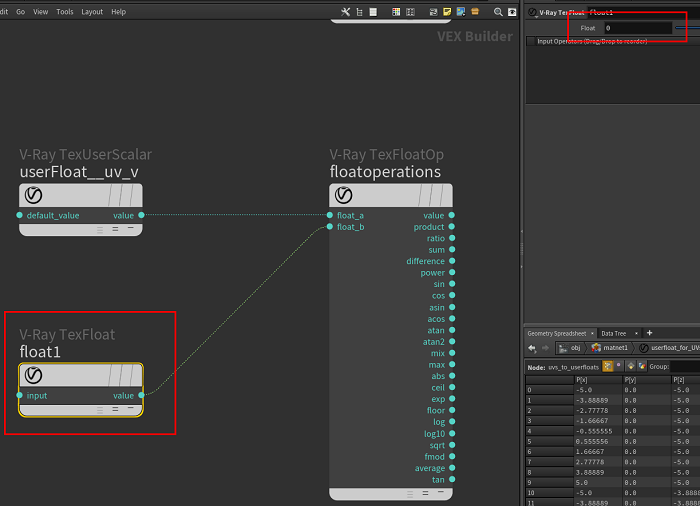Screen dimensions: 700x506
Task: Click floatoperations product output port
Action: point(452,227)
